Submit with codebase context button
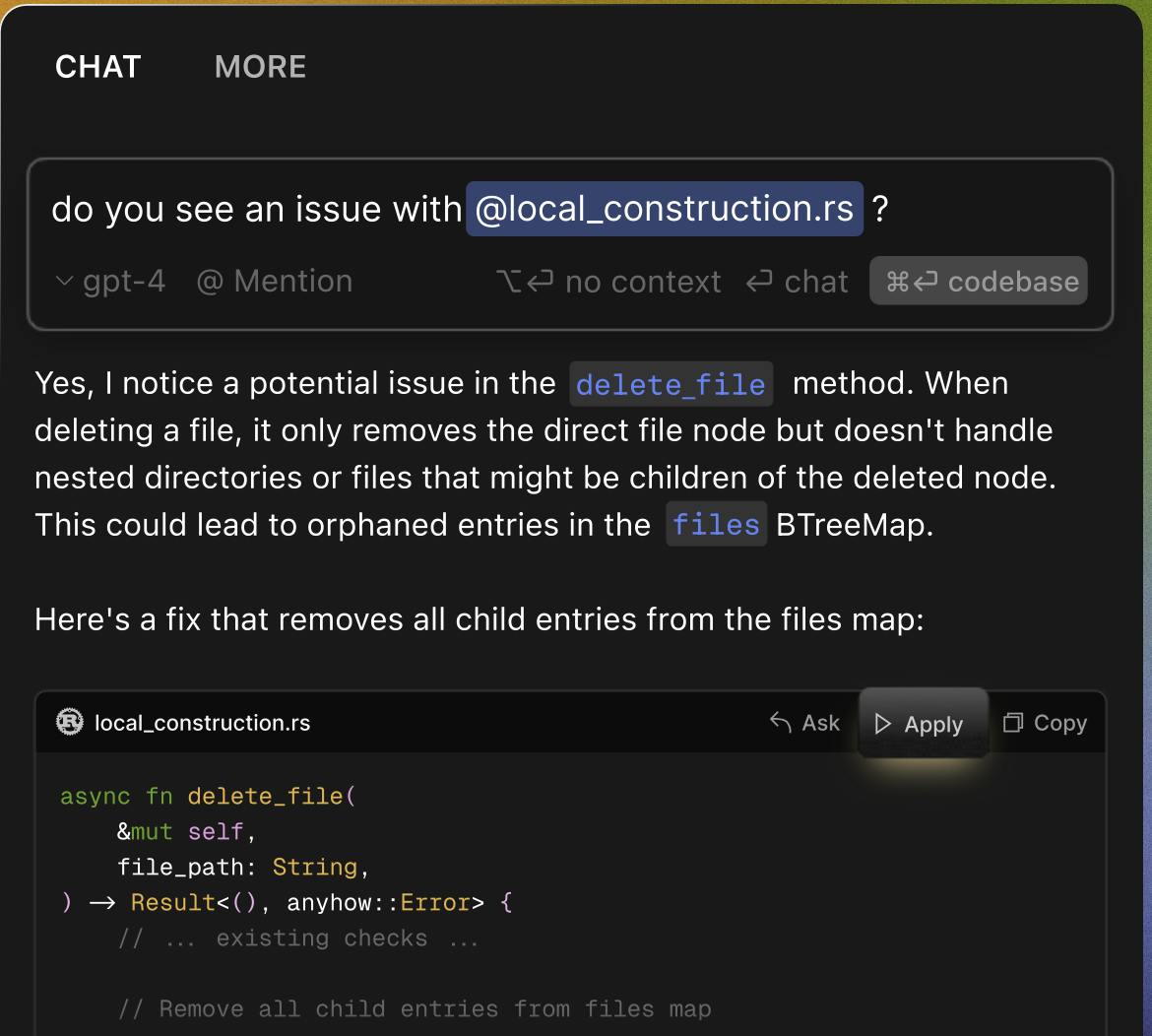The width and height of the screenshot is (1152, 1036). pyautogui.click(x=979, y=282)
